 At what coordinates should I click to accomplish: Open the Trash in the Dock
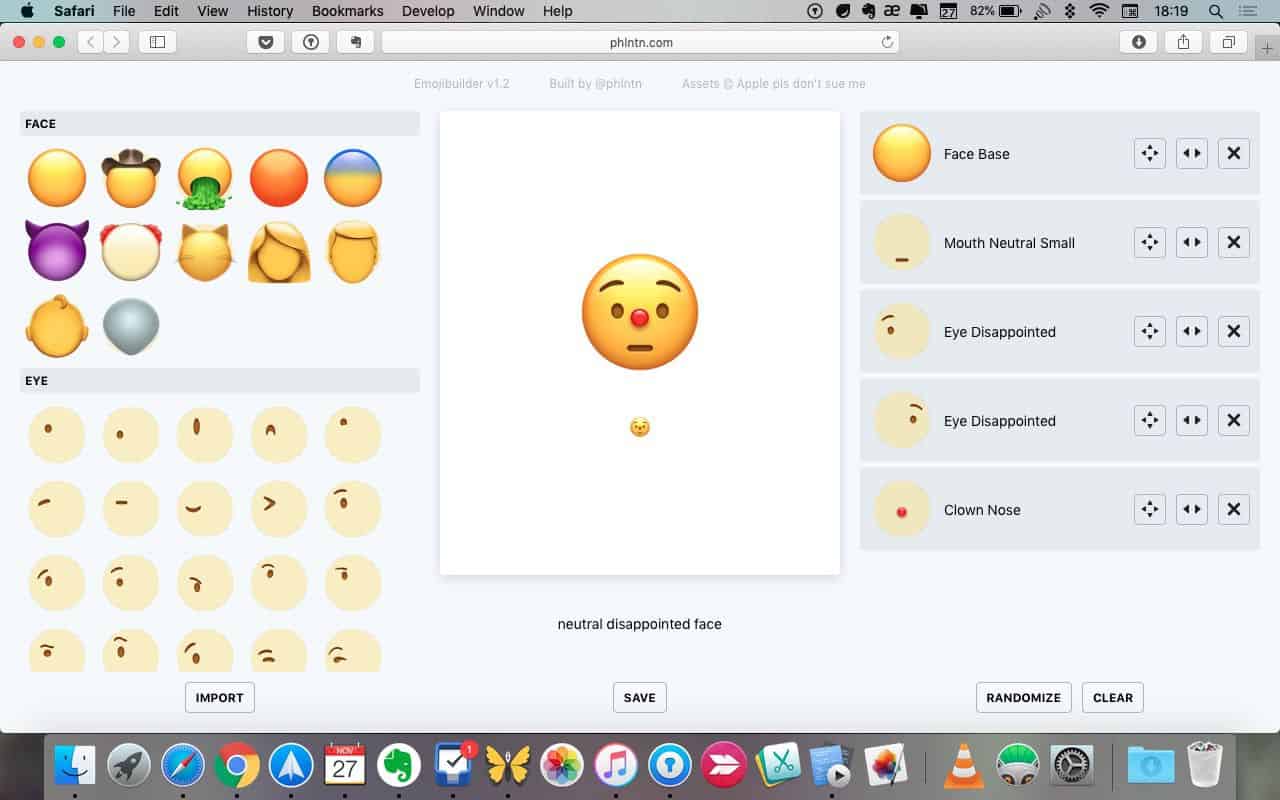1205,766
